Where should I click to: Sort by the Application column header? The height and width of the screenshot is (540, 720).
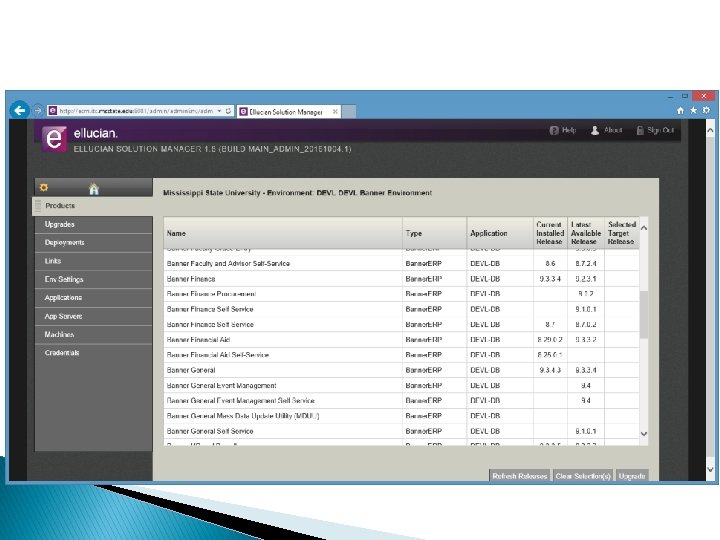[500, 233]
